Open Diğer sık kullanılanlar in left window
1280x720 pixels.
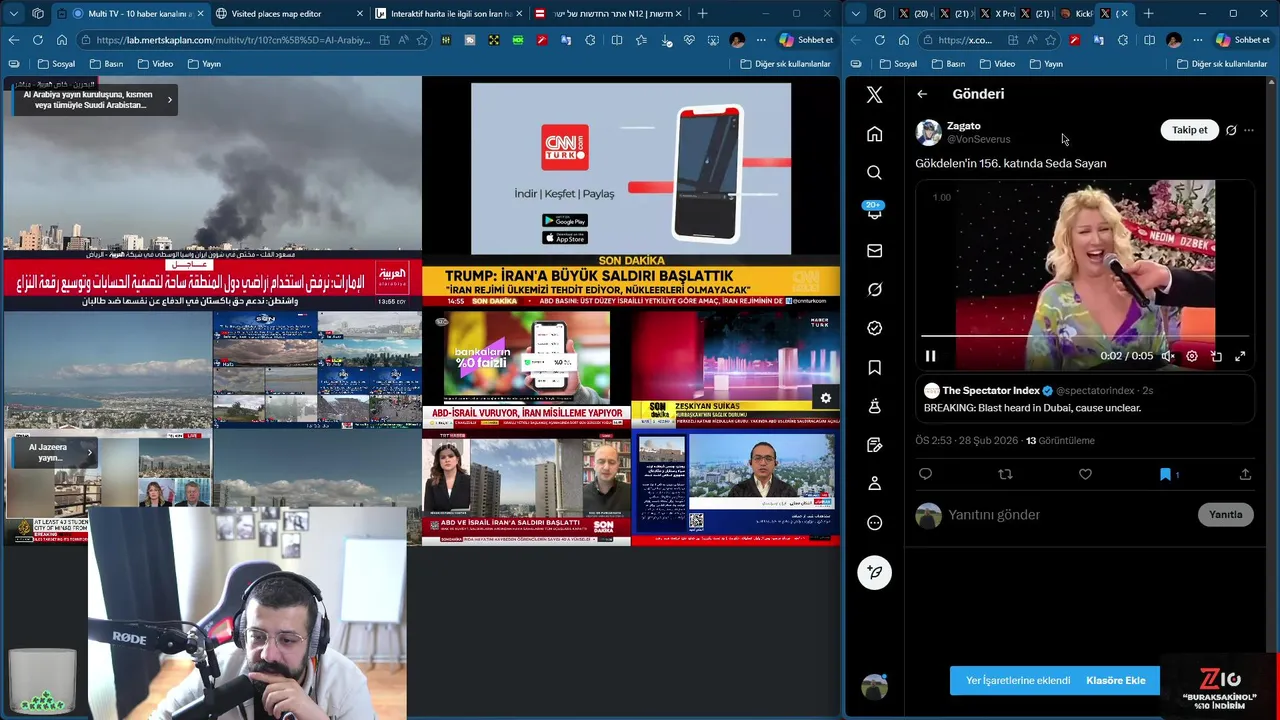pyautogui.click(x=786, y=64)
